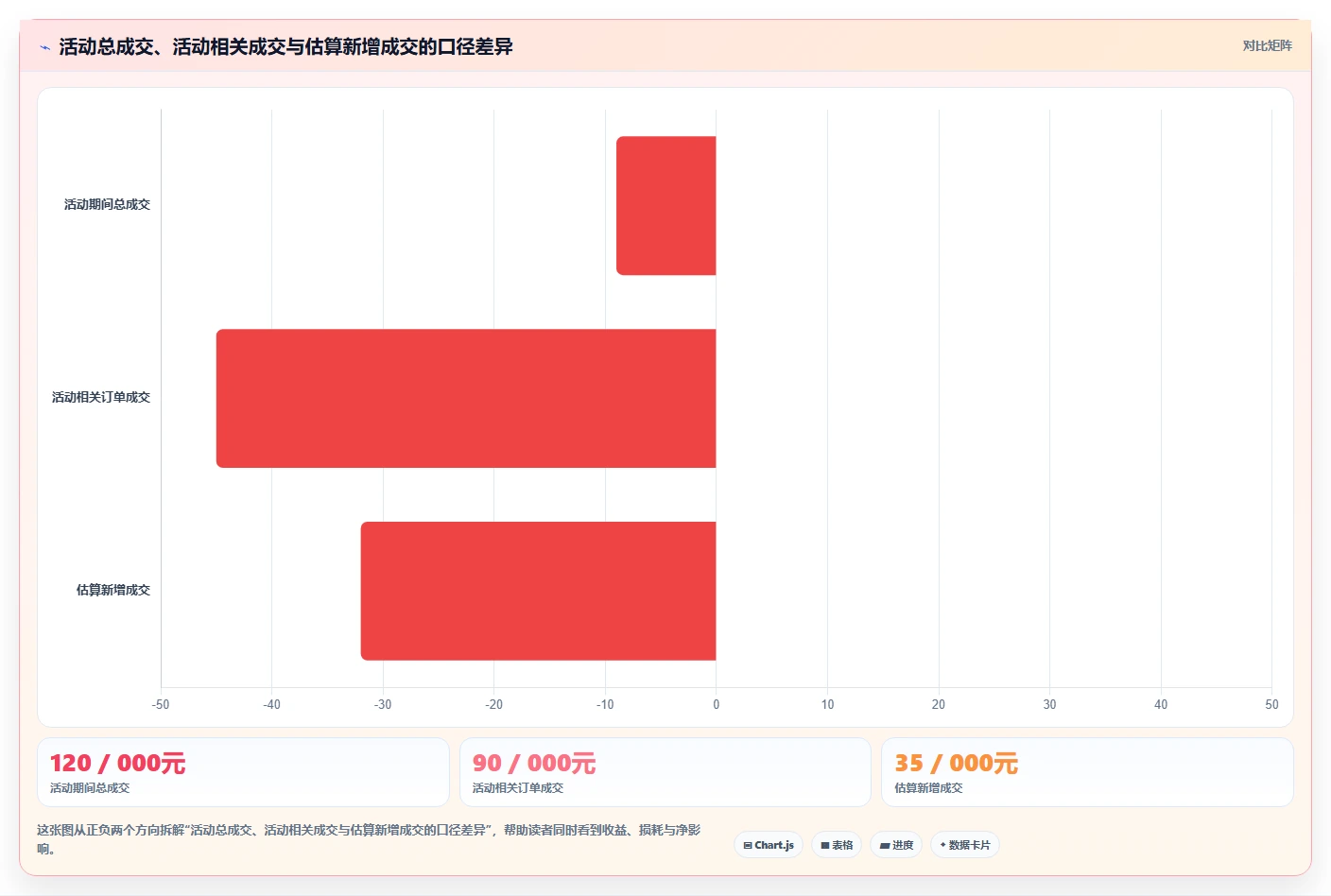This screenshot has height=896, width=1331.
Task: Click the small icon beside the chart title
Action: coord(44,47)
